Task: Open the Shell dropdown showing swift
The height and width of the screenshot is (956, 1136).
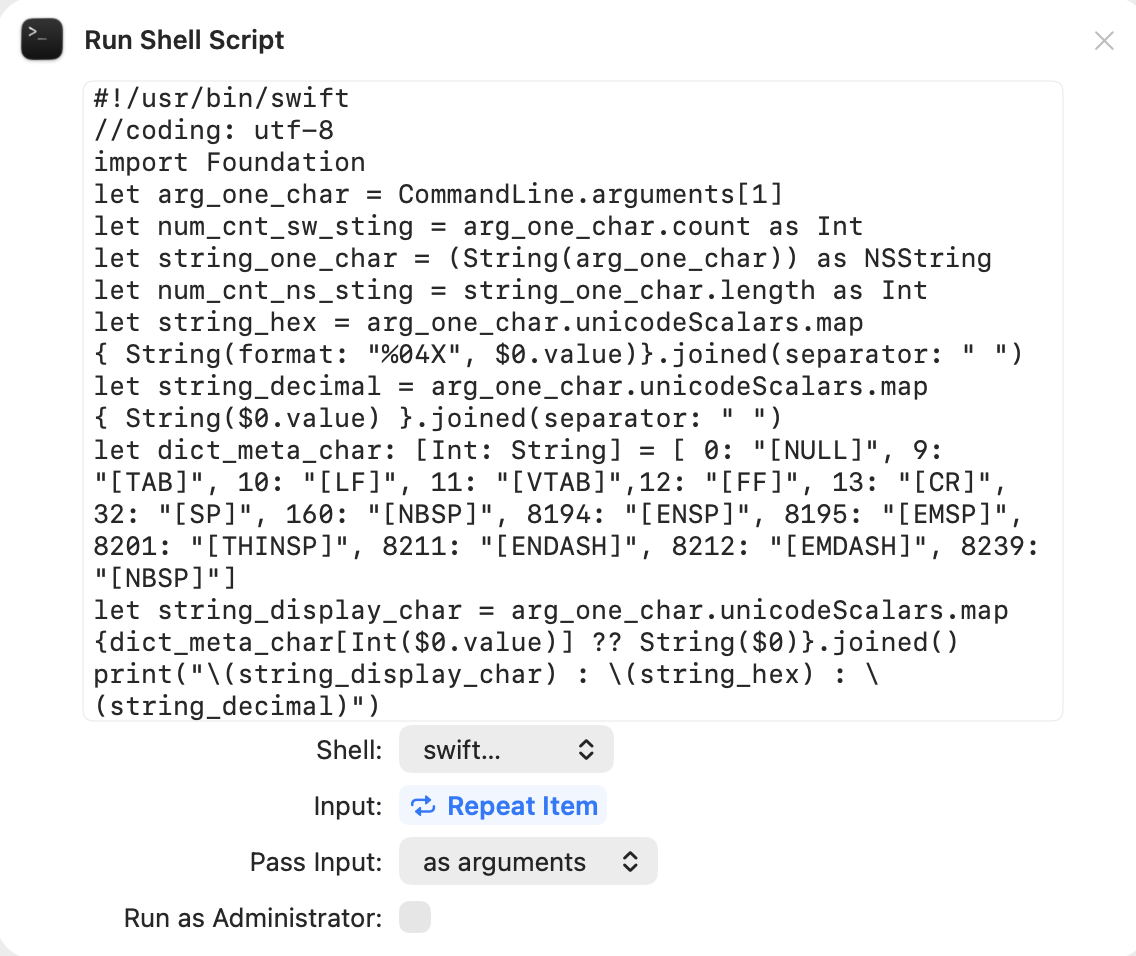Action: click(x=506, y=750)
